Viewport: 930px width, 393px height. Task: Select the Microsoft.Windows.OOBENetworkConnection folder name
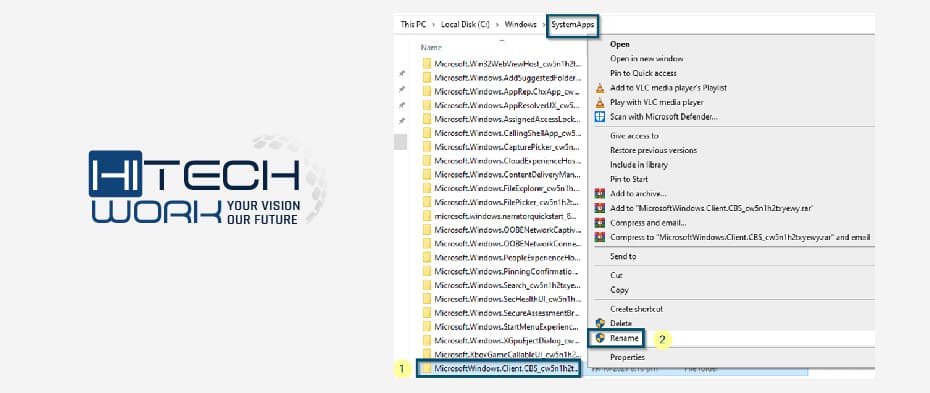click(x=507, y=244)
